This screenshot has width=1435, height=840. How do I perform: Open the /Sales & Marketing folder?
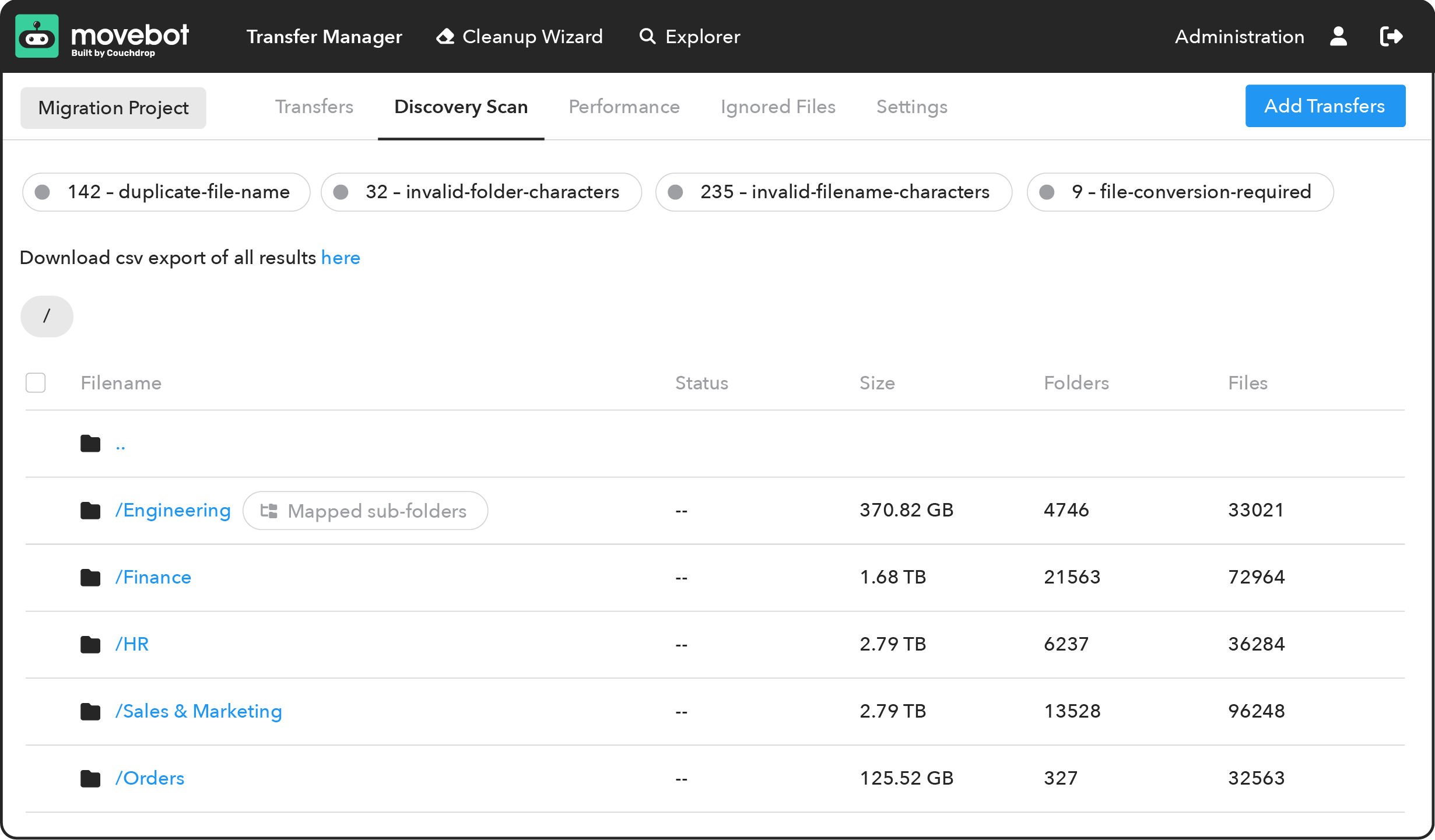(x=198, y=711)
